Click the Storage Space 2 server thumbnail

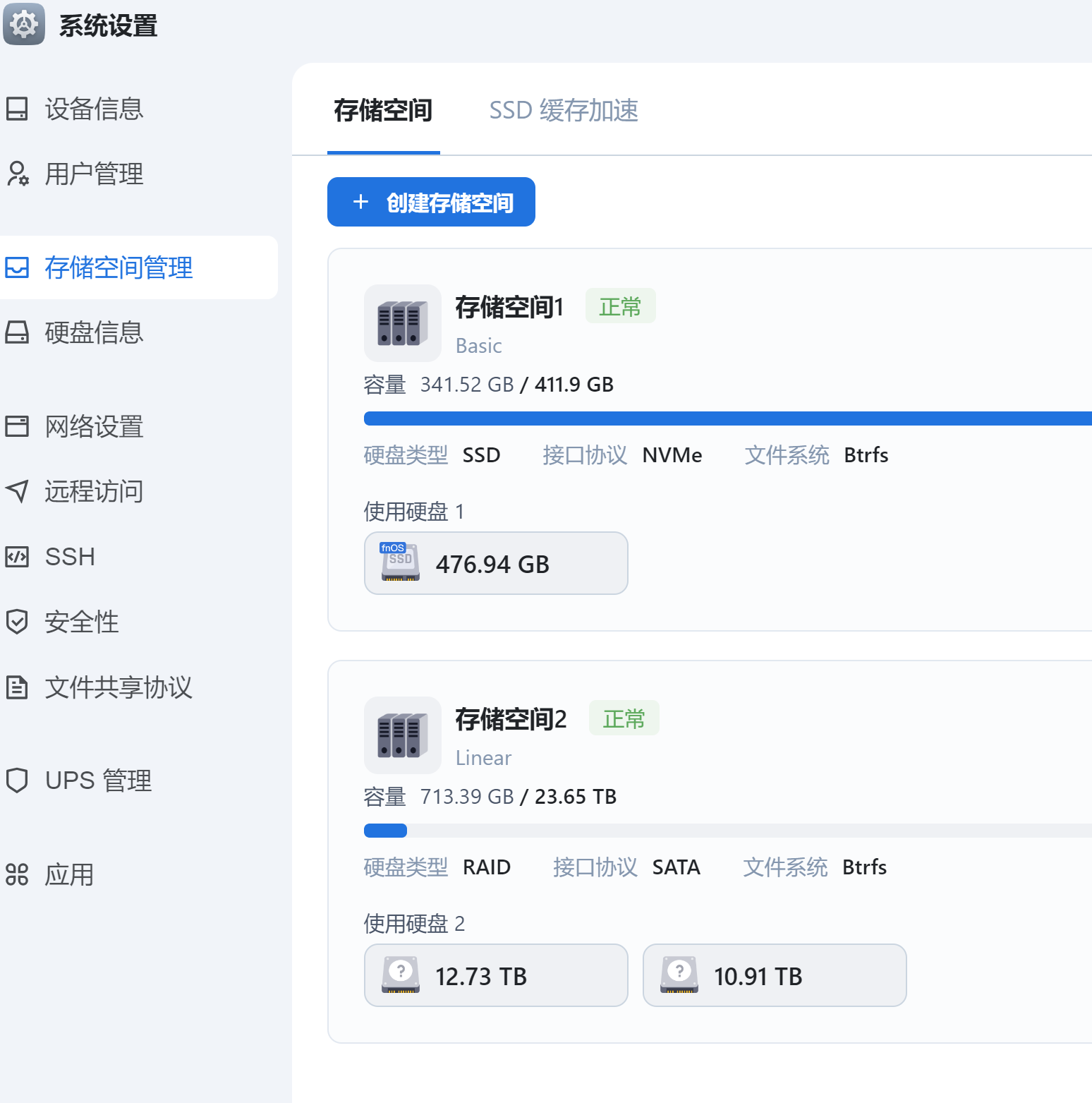click(x=402, y=735)
